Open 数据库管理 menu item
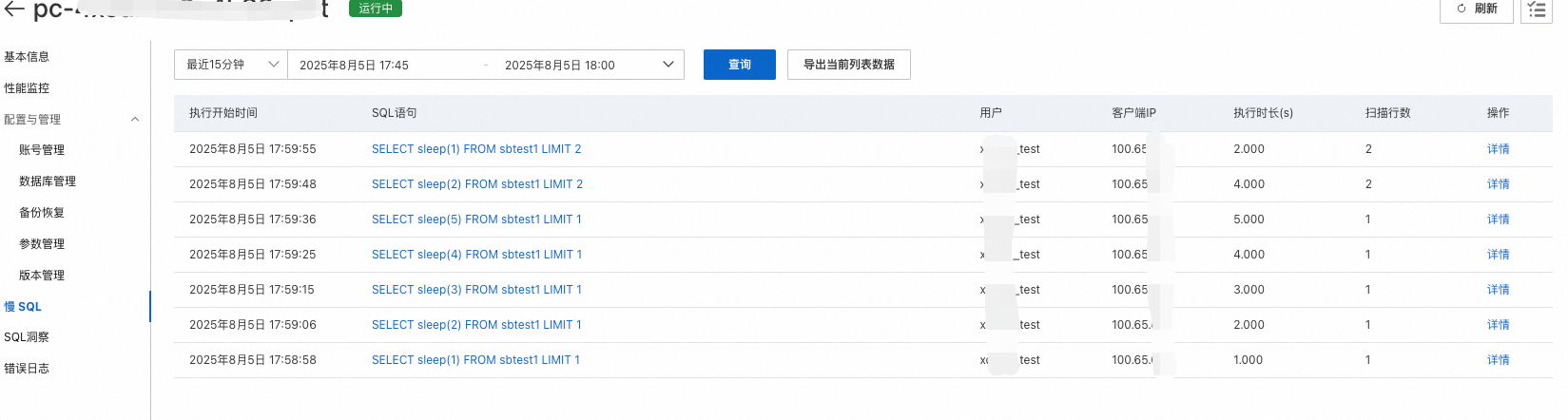The height and width of the screenshot is (420, 1568). 48,181
